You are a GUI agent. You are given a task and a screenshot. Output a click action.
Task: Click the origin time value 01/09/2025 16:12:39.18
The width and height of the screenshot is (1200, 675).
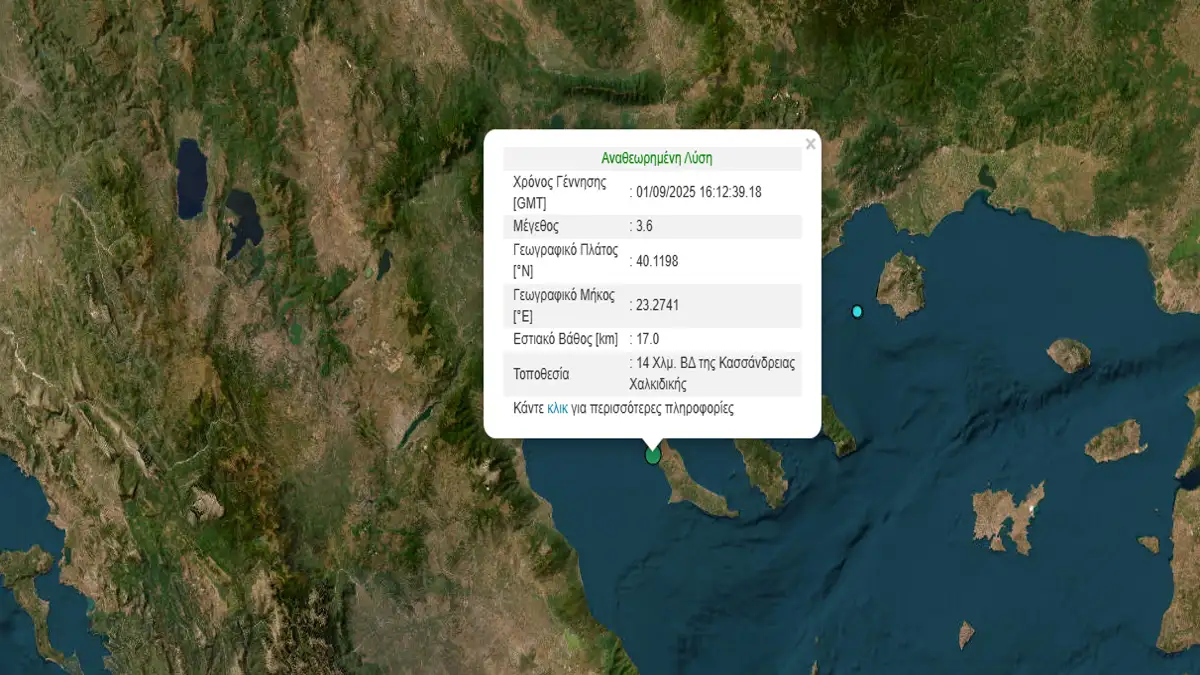(x=698, y=192)
